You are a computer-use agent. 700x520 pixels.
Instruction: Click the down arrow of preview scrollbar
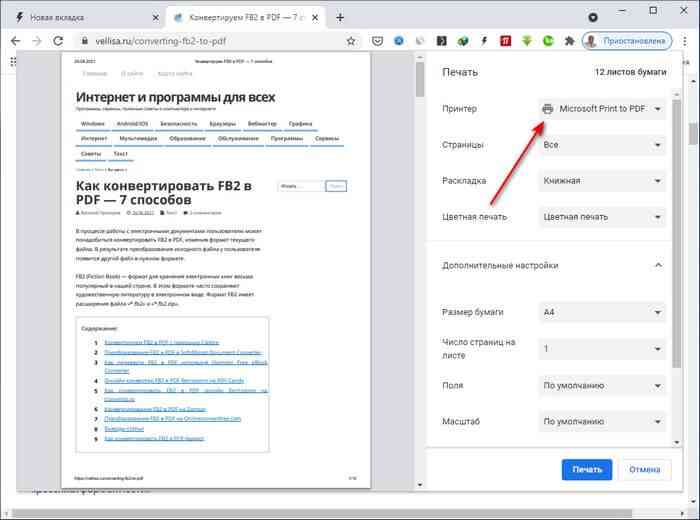click(x=420, y=484)
